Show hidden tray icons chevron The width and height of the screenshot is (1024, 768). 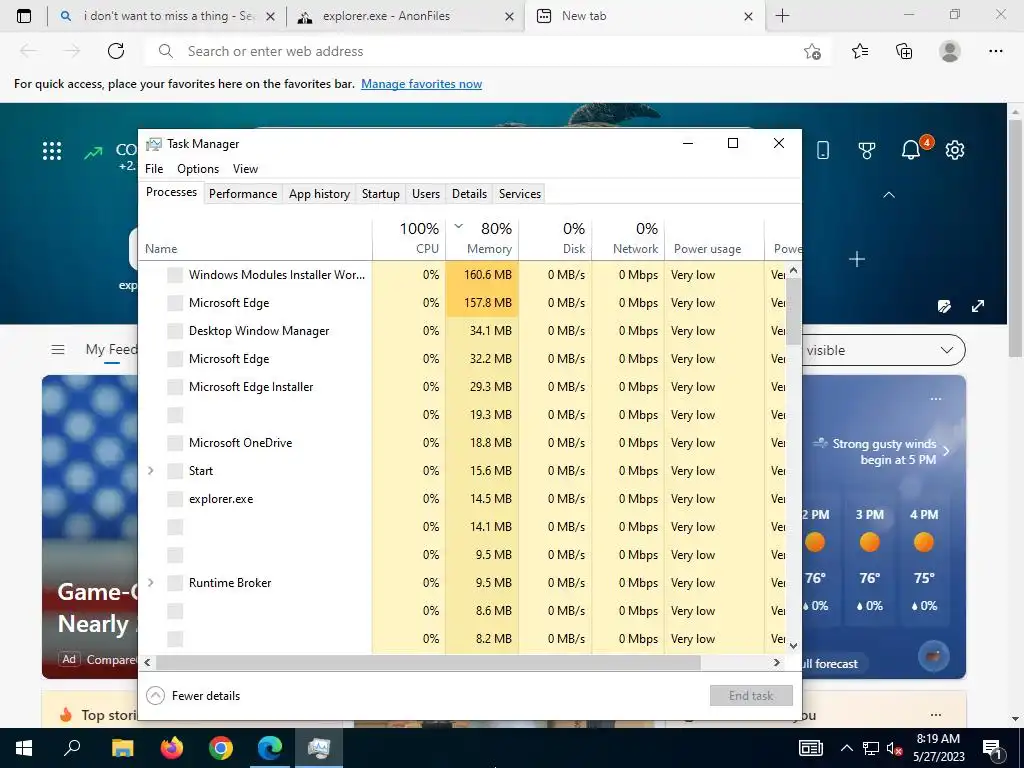click(846, 748)
